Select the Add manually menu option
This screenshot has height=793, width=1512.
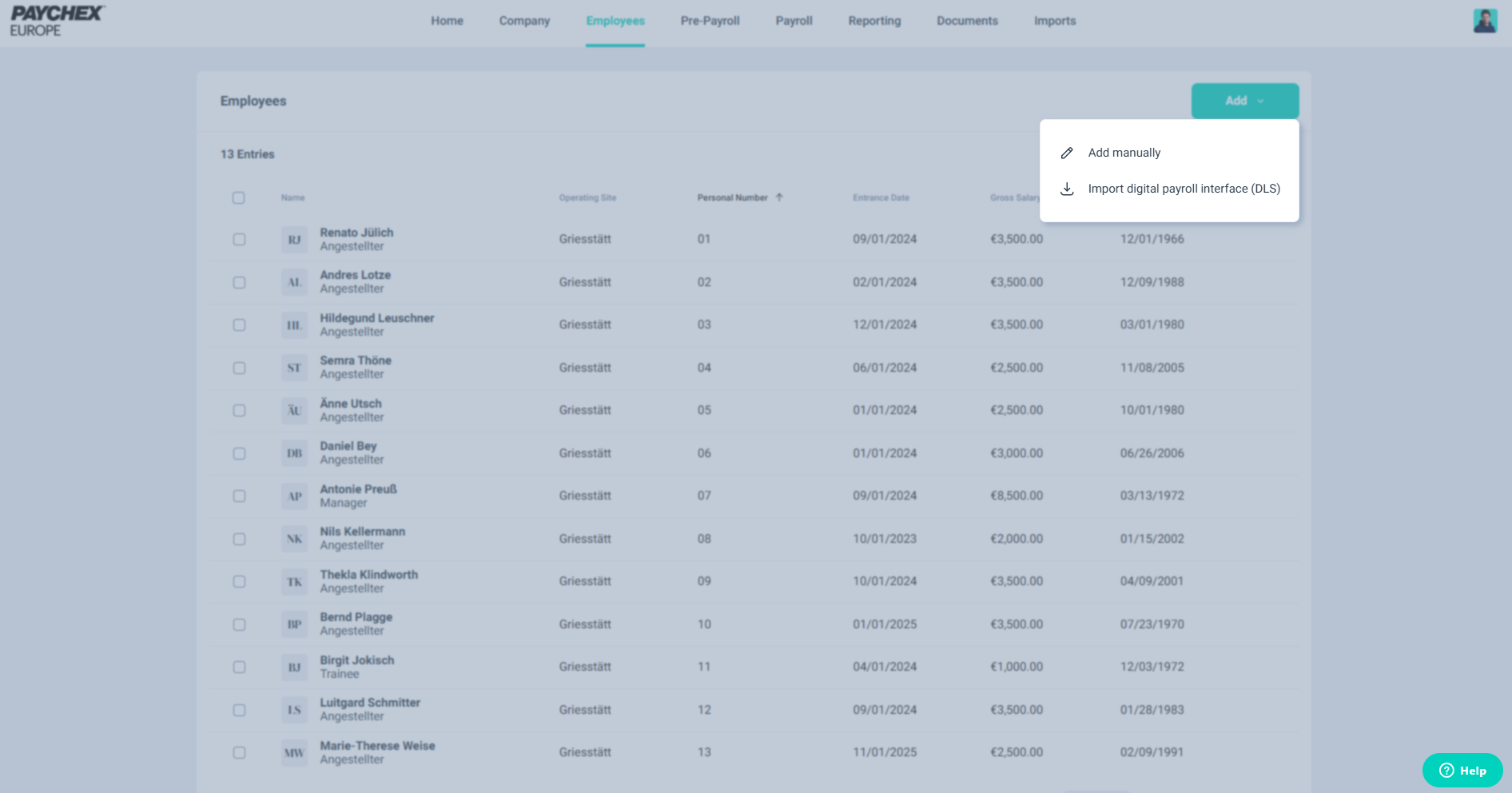(x=1124, y=153)
